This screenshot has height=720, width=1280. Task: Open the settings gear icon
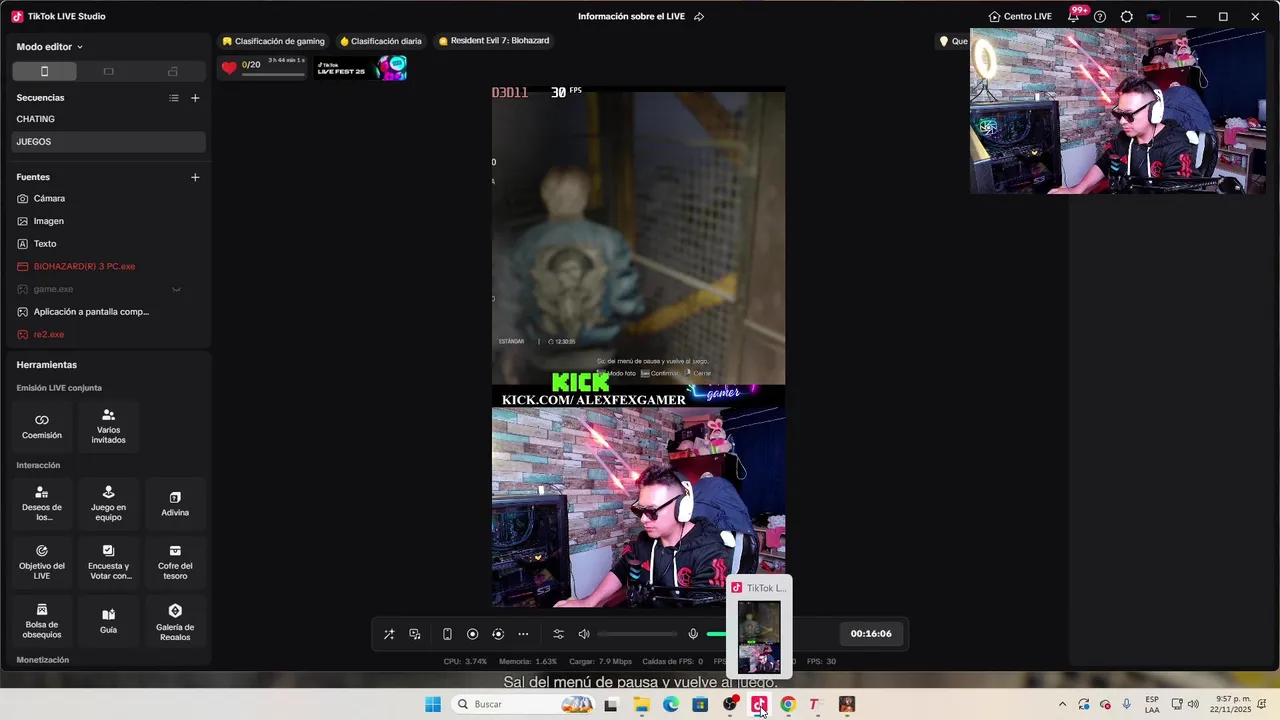1127,16
